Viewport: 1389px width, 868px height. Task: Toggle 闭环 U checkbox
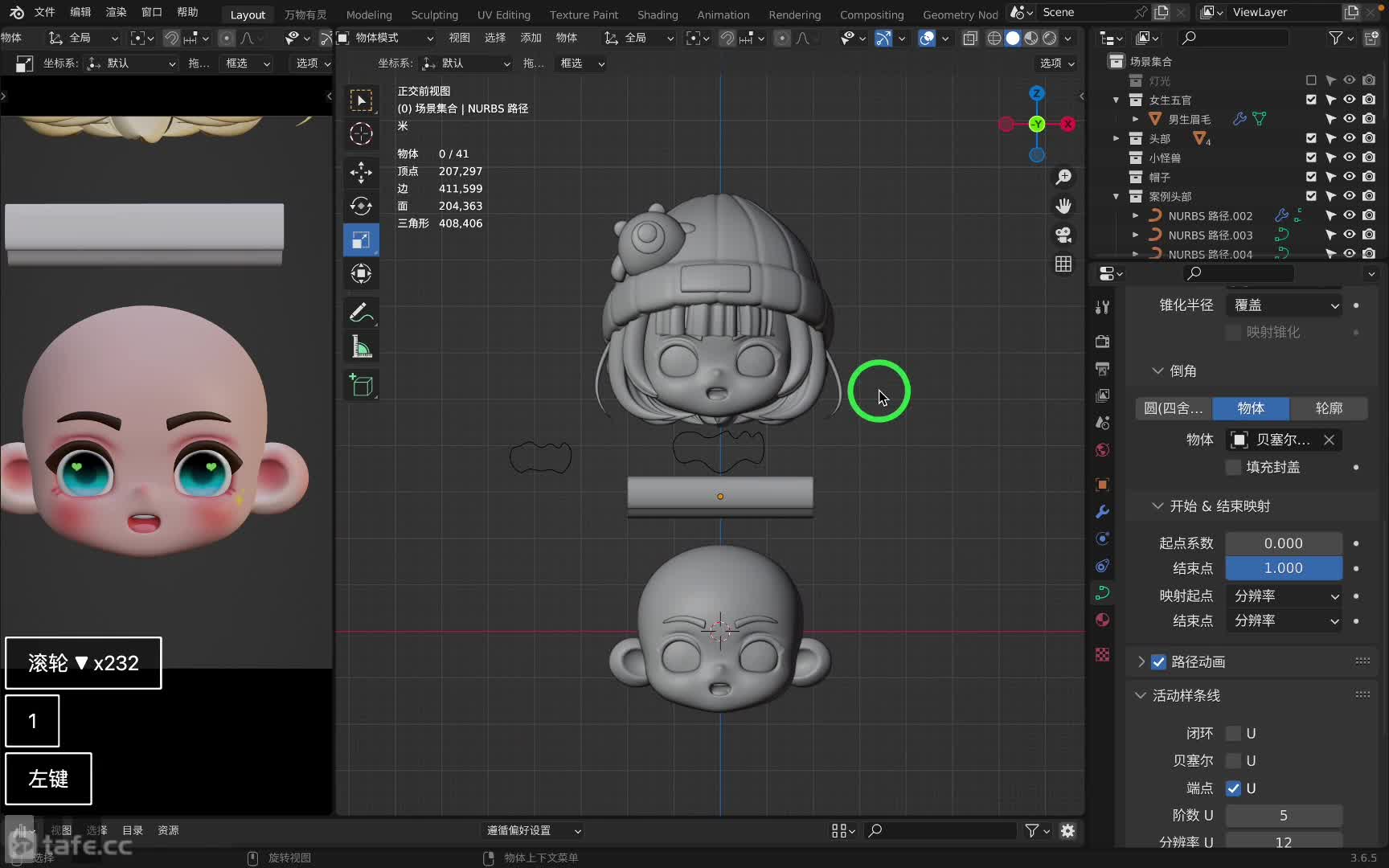pos(1233,733)
